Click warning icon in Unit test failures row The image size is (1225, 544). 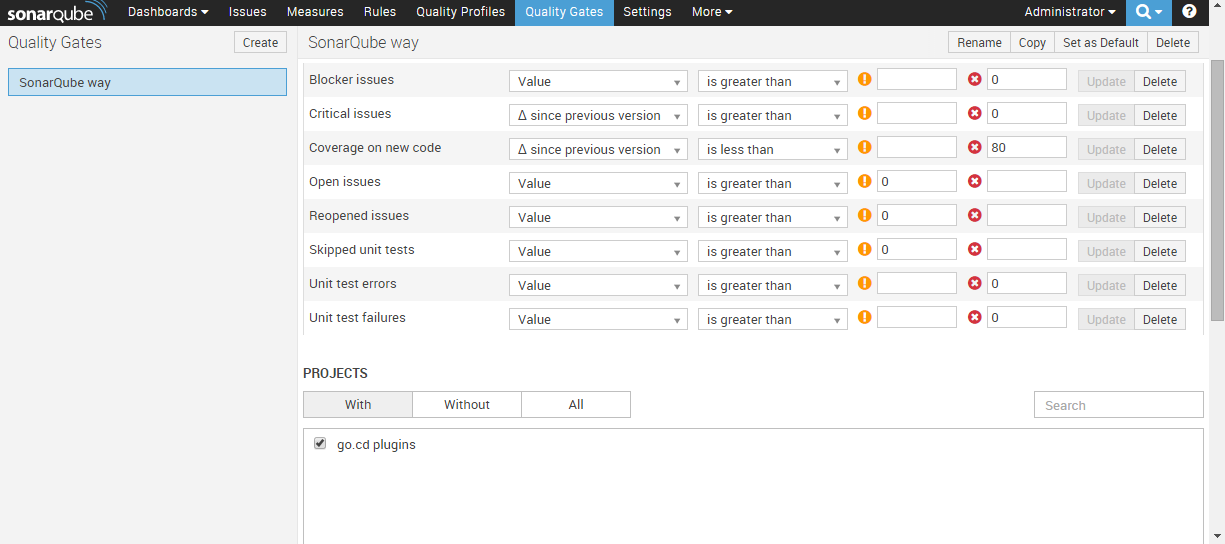(x=865, y=317)
